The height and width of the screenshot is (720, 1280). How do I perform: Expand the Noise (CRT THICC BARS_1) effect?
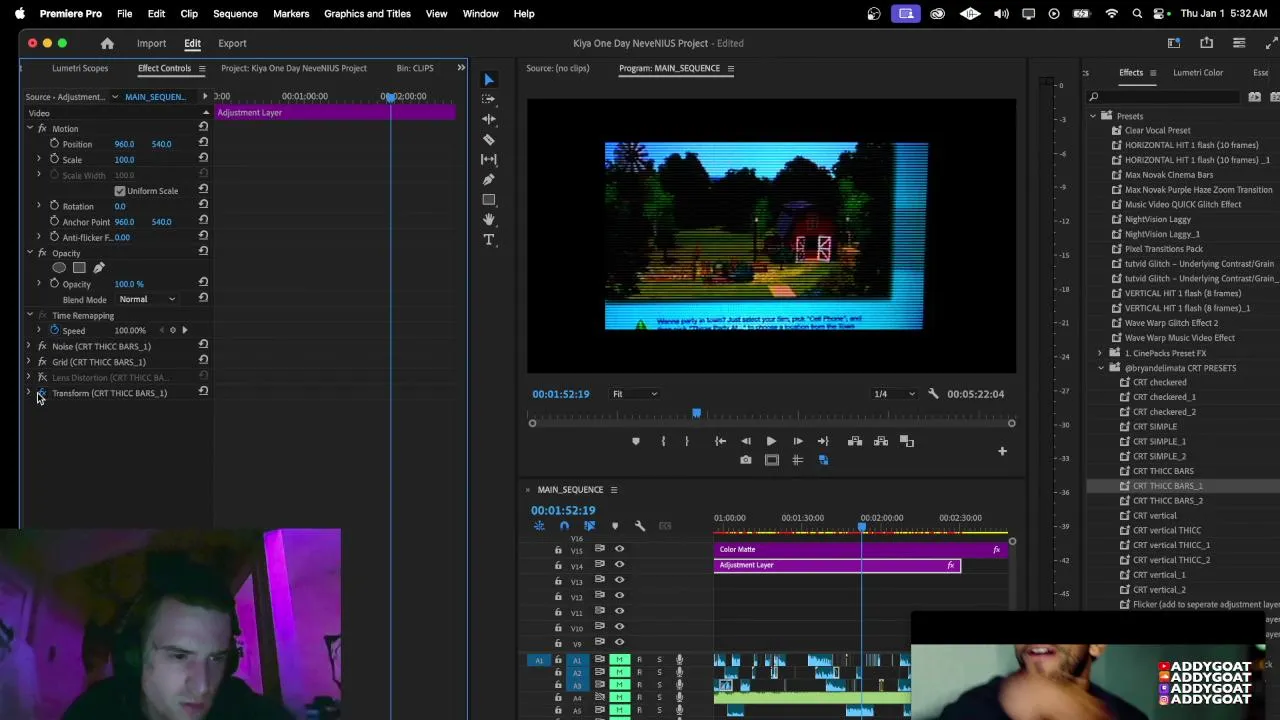[x=29, y=346]
